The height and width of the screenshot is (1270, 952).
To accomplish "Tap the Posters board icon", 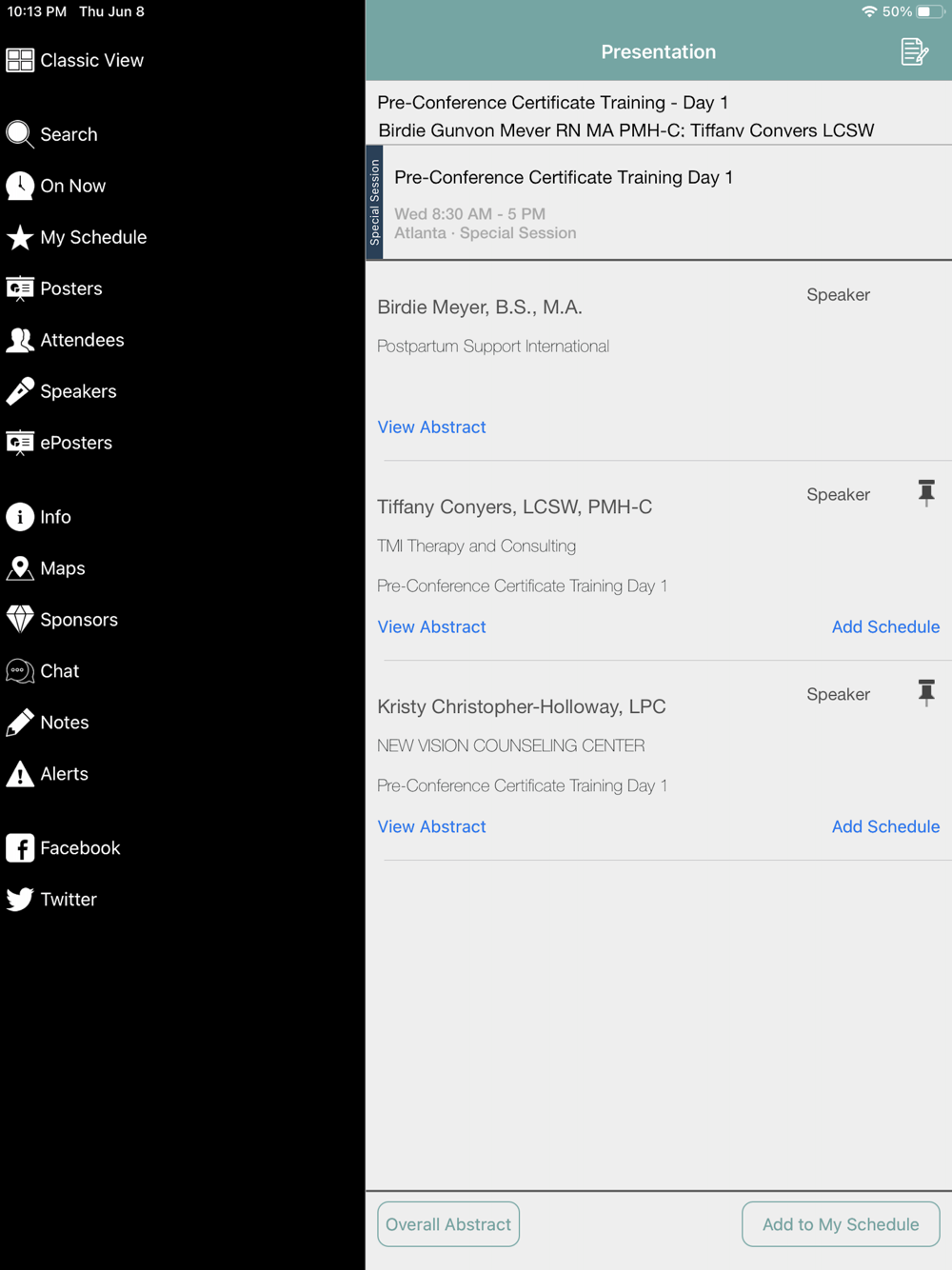I will point(20,288).
